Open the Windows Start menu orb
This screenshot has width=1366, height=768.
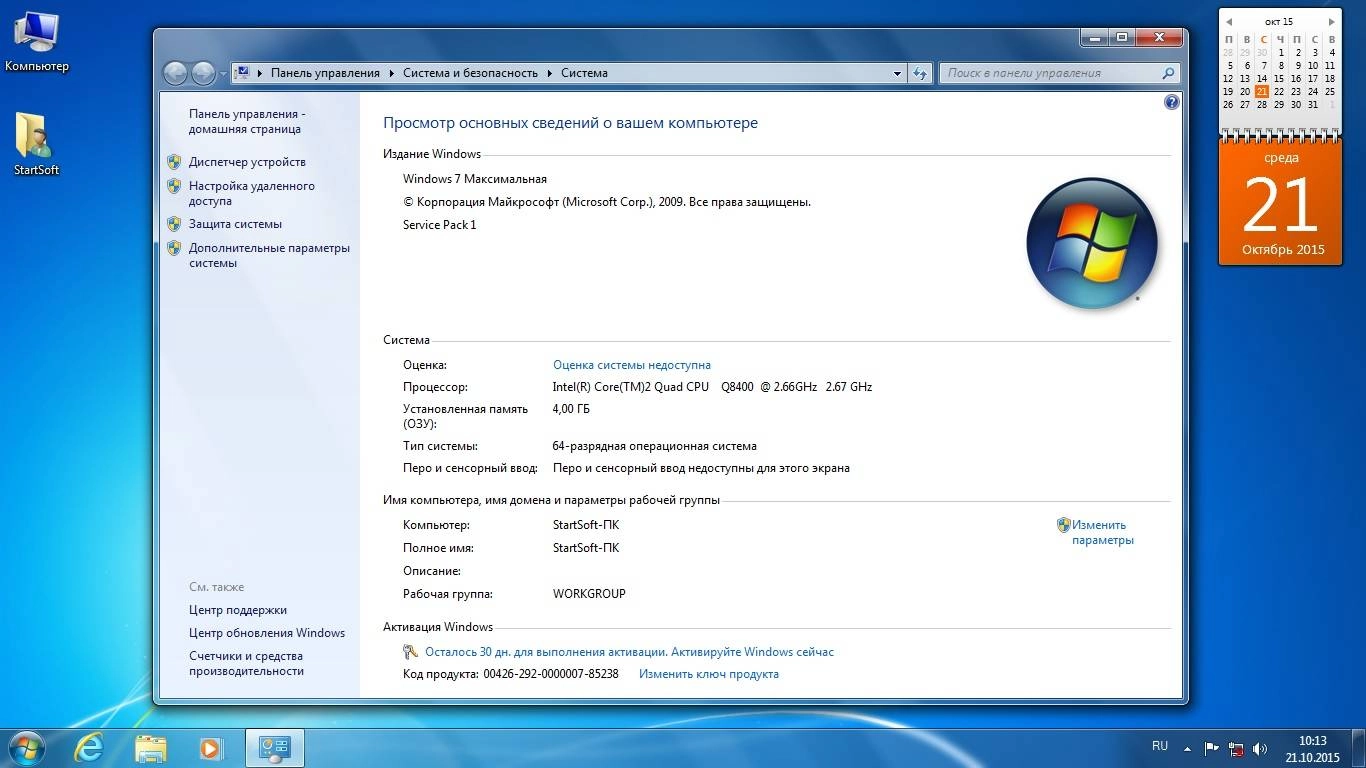click(x=26, y=748)
